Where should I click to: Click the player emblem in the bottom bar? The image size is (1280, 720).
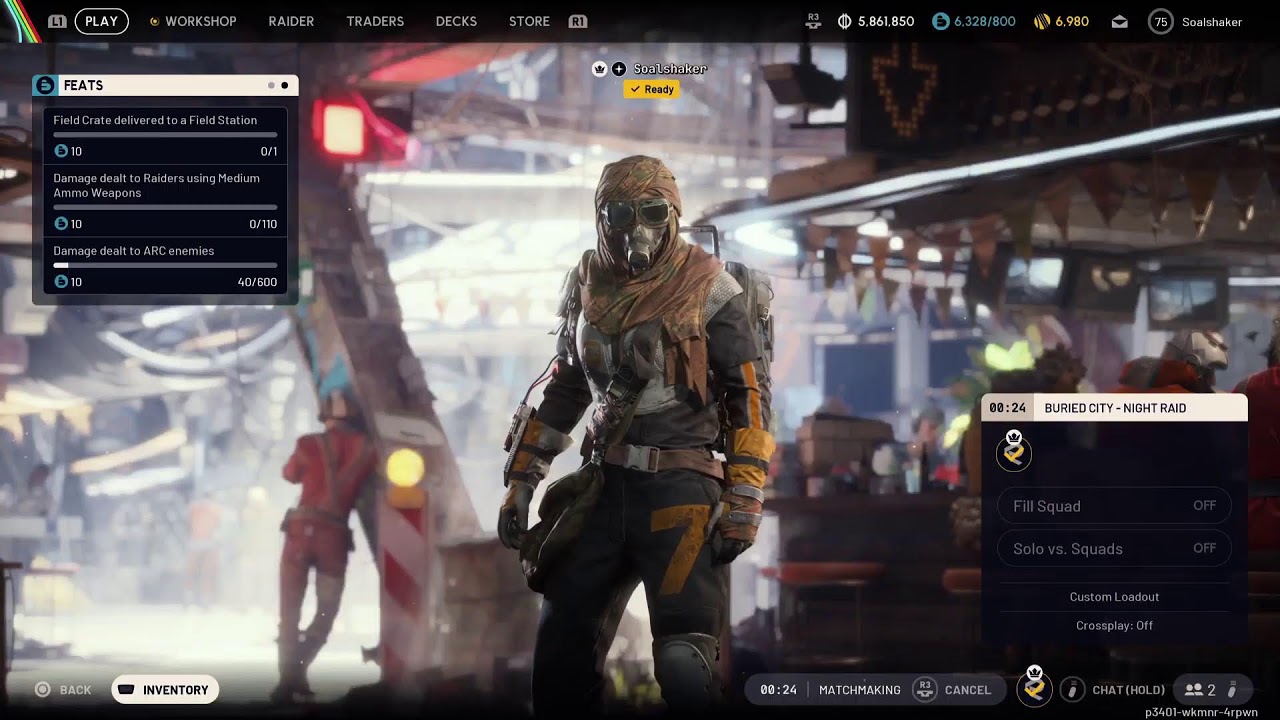(1035, 688)
